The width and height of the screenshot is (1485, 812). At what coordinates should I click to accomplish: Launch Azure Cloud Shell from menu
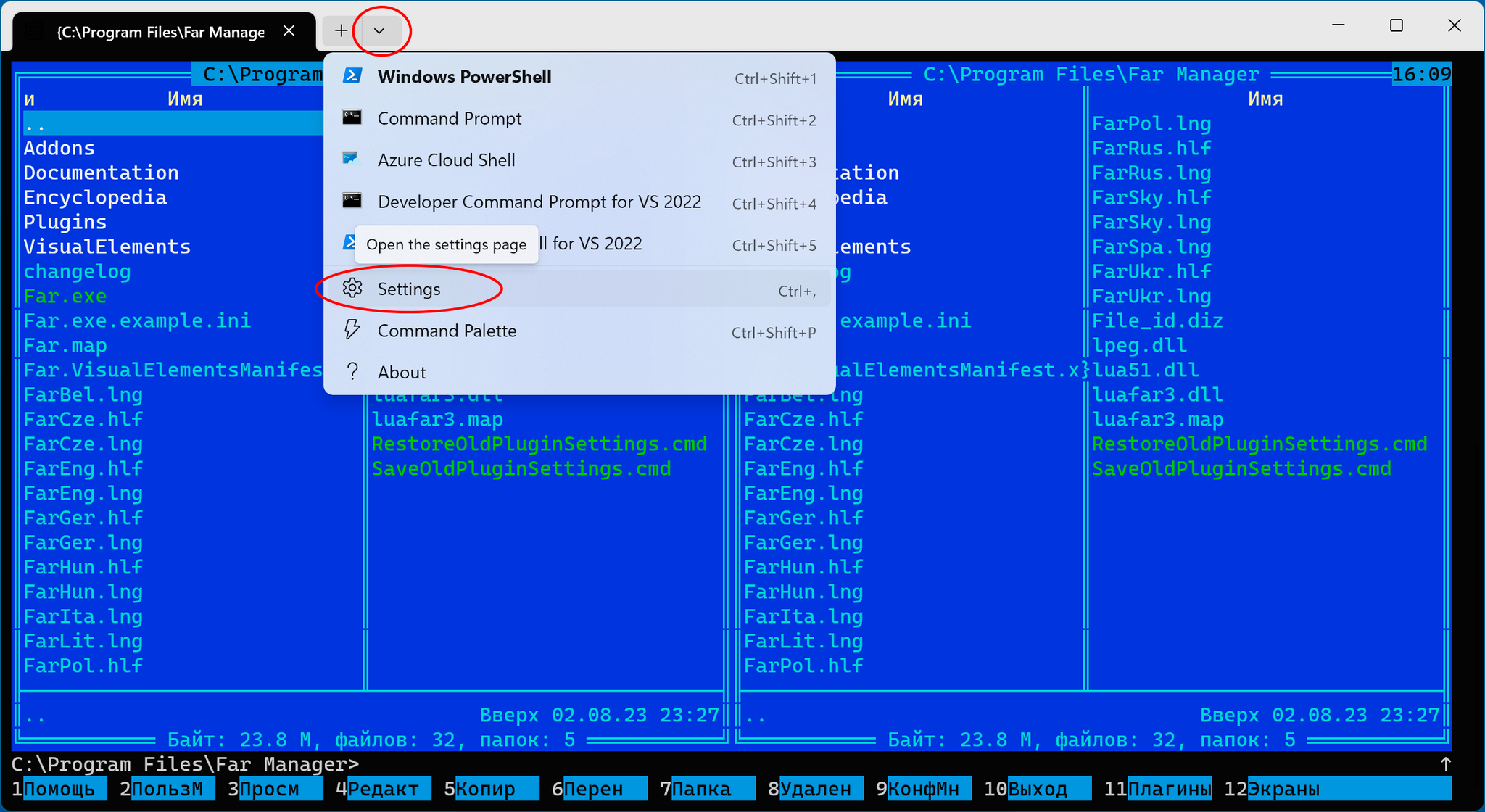pyautogui.click(x=579, y=159)
